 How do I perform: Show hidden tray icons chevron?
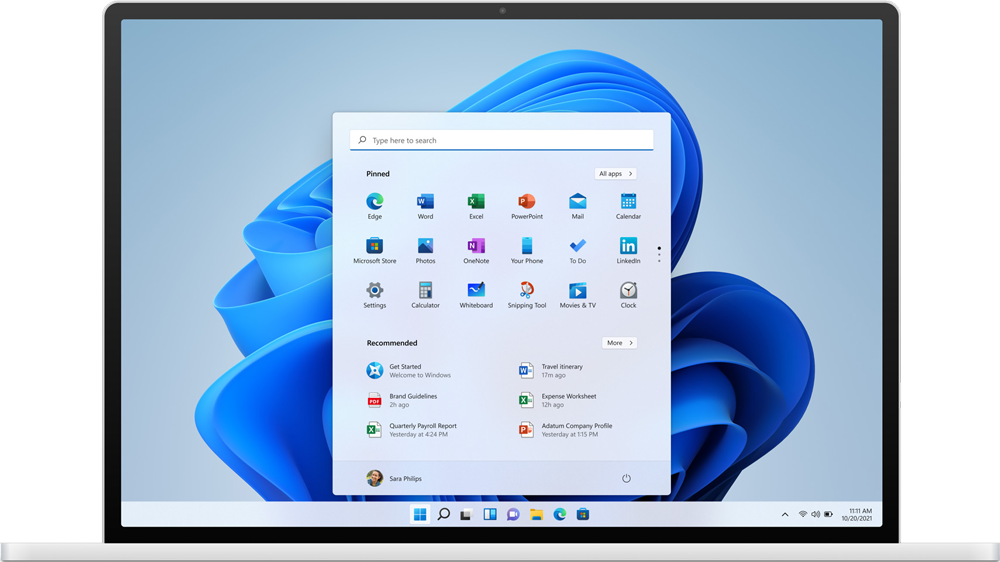pos(784,515)
